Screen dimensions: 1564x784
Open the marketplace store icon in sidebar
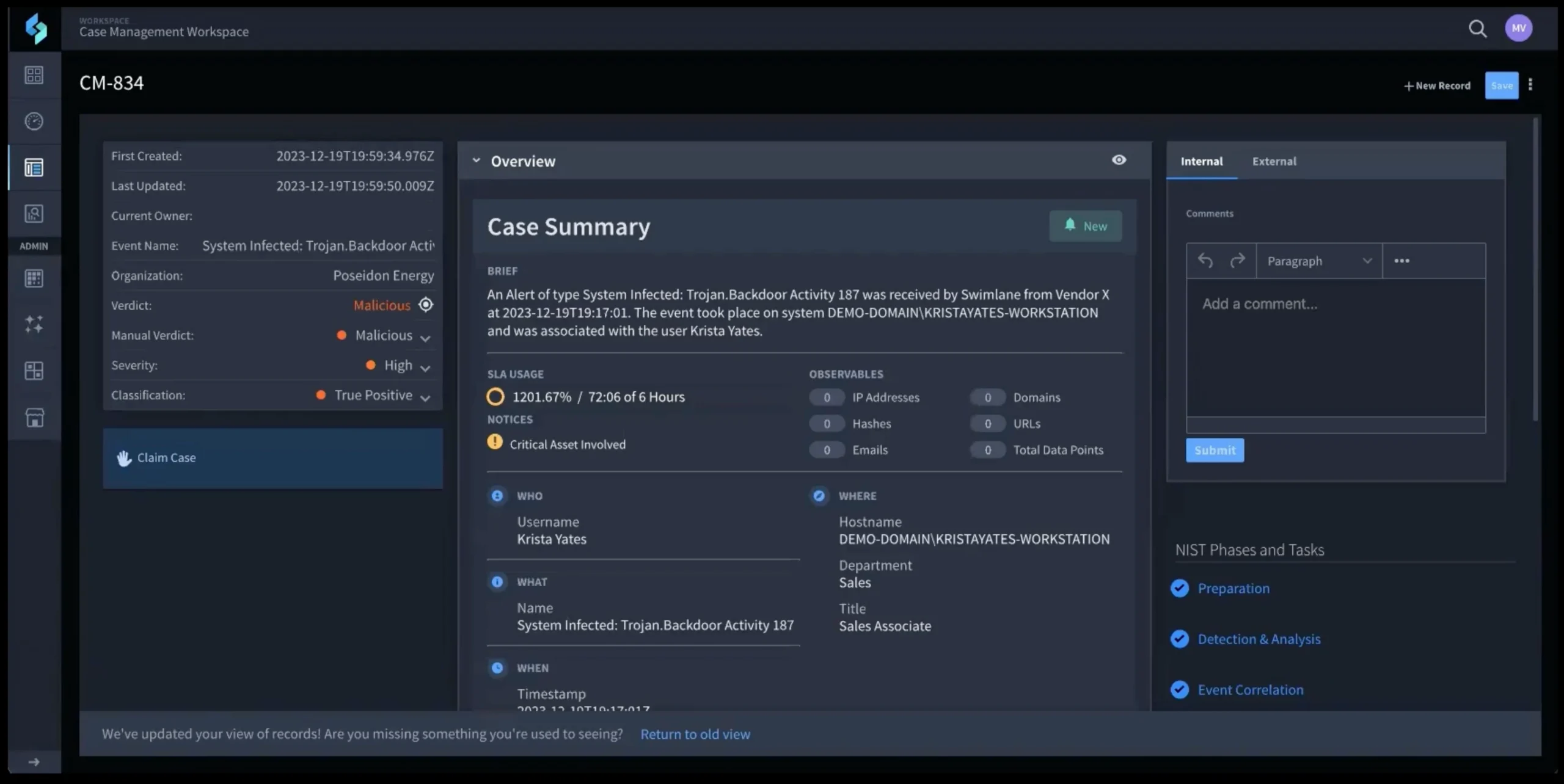click(34, 418)
